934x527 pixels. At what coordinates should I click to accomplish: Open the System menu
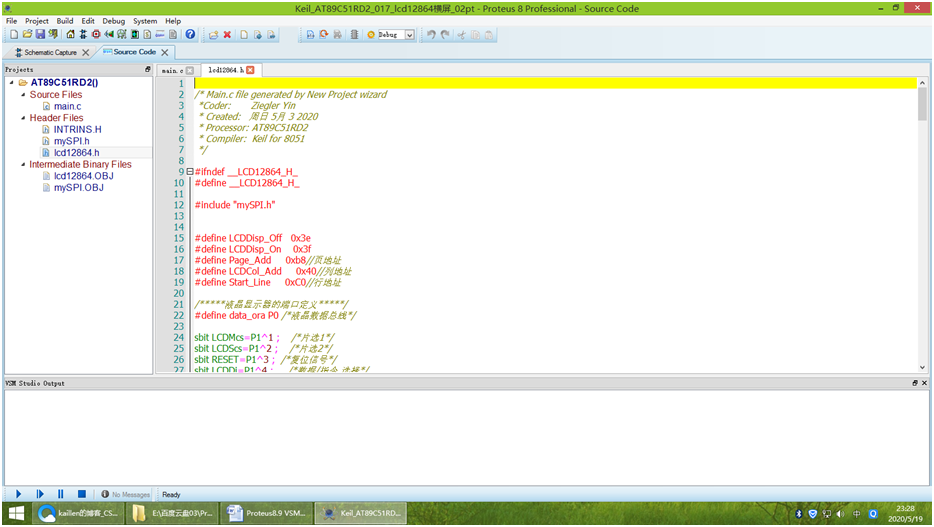[145, 21]
